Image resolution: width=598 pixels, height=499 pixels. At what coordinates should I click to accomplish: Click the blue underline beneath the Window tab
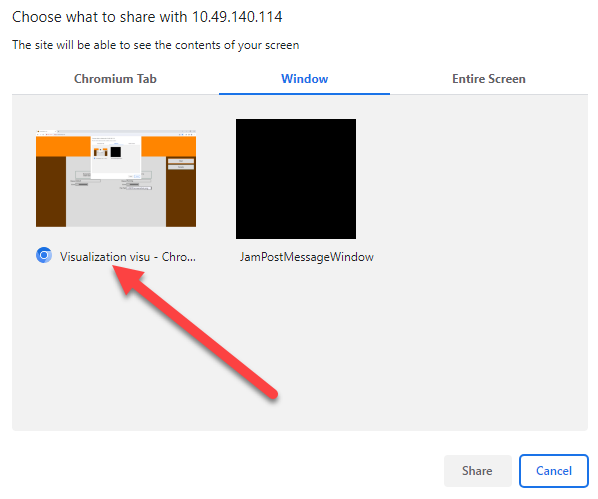pyautogui.click(x=304, y=93)
